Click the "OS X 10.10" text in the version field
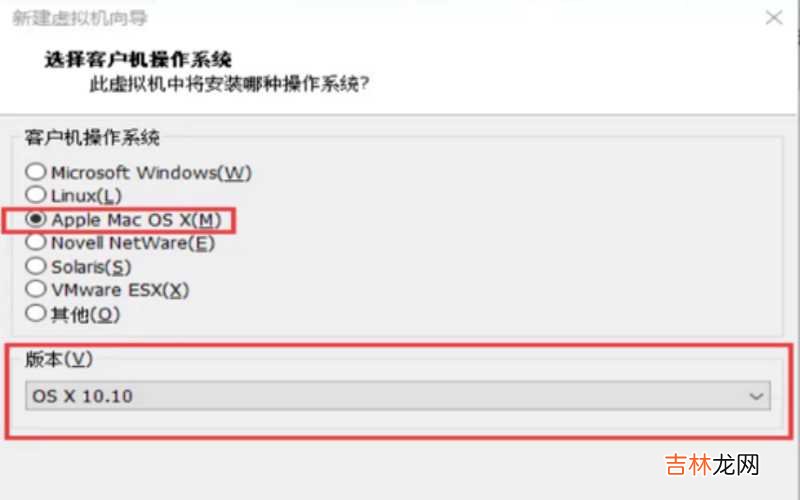Screen dimensions: 800x500 [82, 396]
